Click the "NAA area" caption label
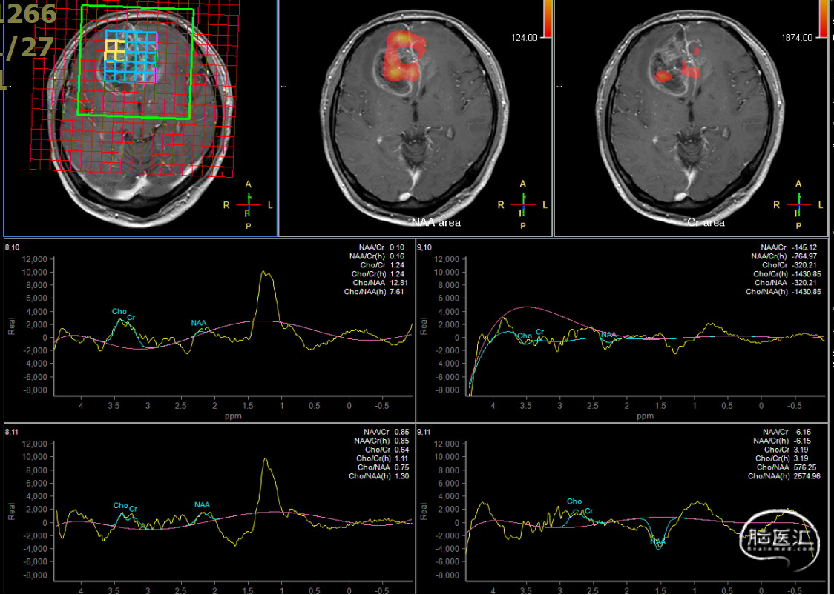 (436, 223)
